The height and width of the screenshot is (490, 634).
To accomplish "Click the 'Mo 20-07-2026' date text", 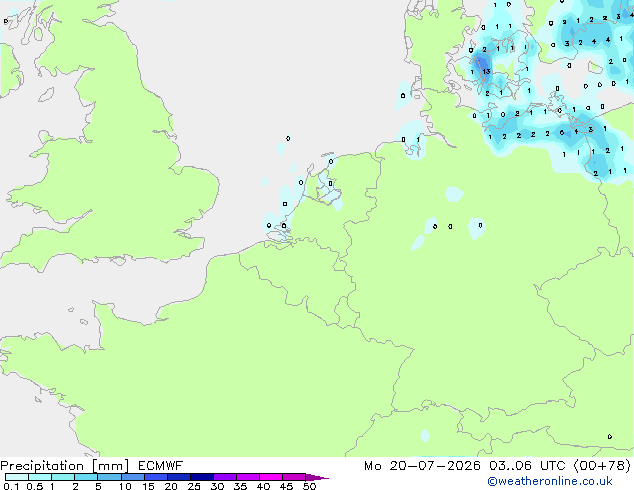I will pyautogui.click(x=422, y=466).
